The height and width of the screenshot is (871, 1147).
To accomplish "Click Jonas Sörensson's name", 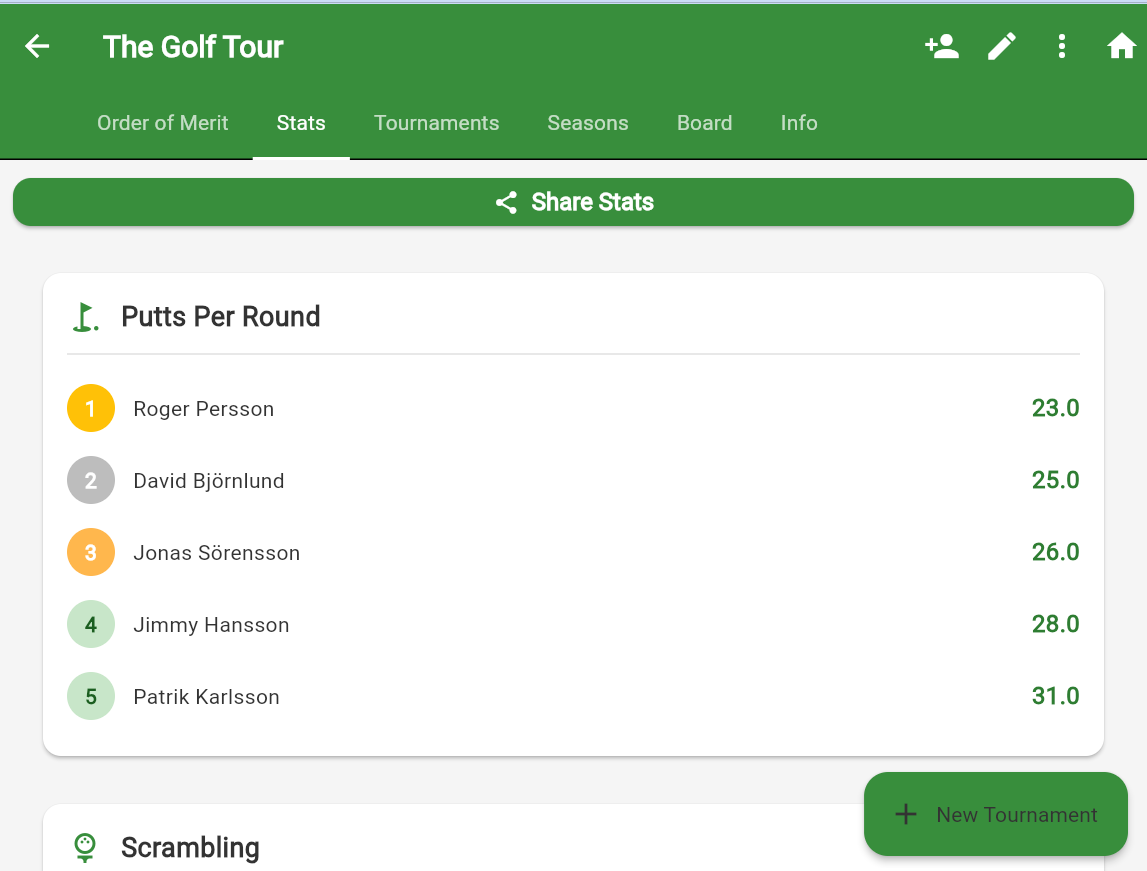I will coord(217,553).
